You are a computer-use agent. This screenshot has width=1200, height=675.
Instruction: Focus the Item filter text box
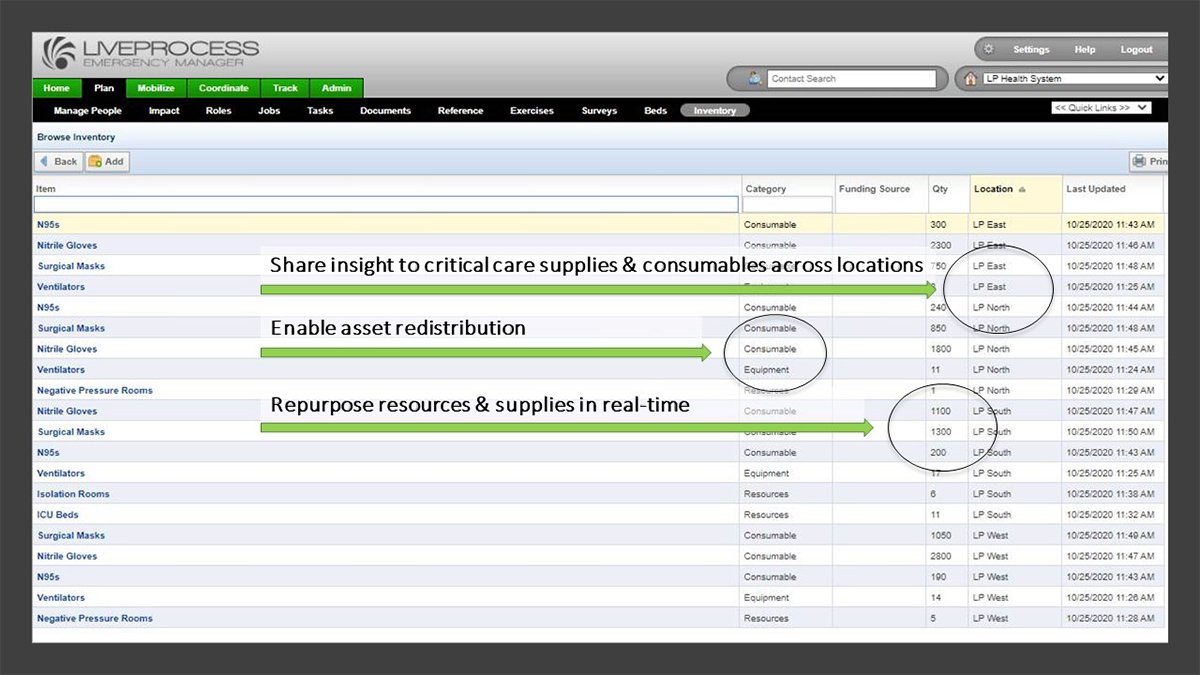click(x=385, y=204)
